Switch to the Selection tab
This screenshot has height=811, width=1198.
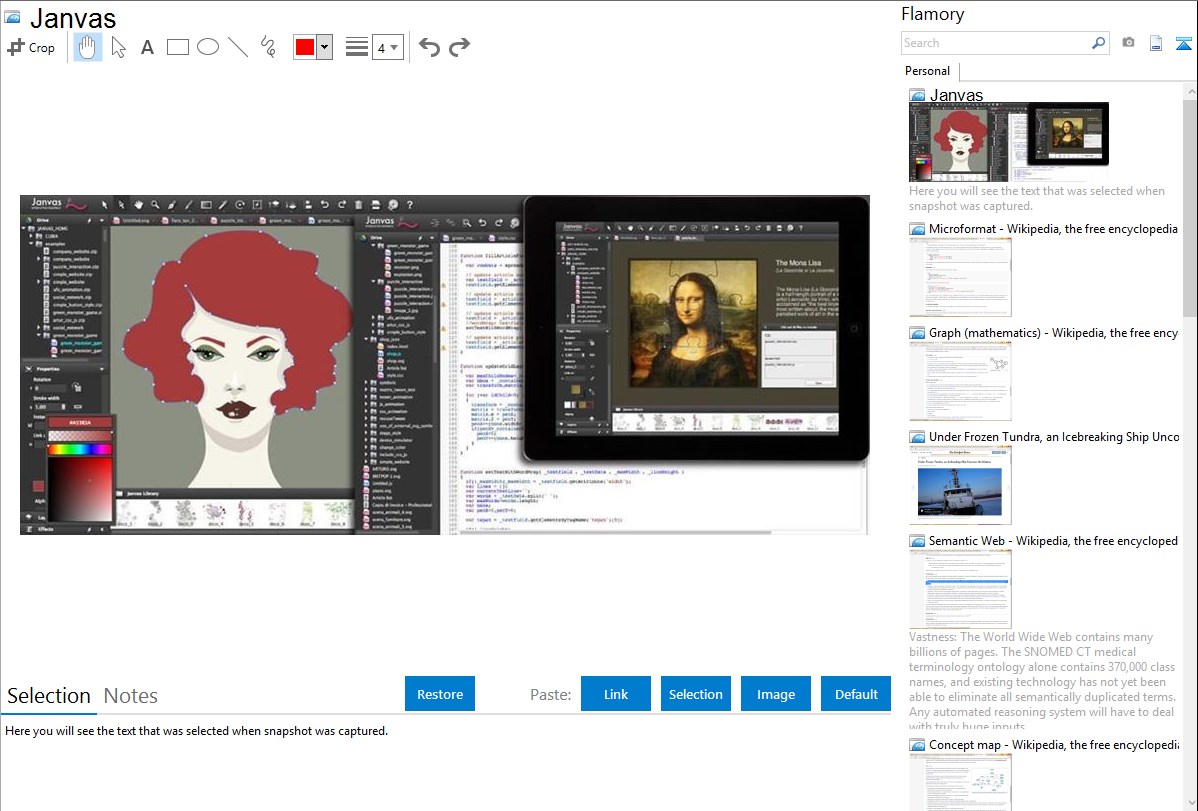49,696
